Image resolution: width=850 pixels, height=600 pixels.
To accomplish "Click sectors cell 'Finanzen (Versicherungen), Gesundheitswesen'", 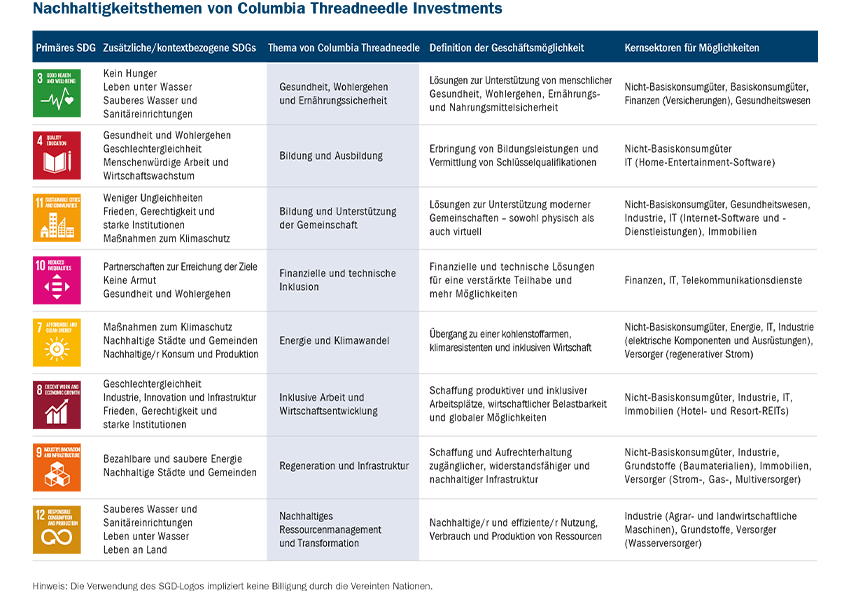I will (x=717, y=100).
